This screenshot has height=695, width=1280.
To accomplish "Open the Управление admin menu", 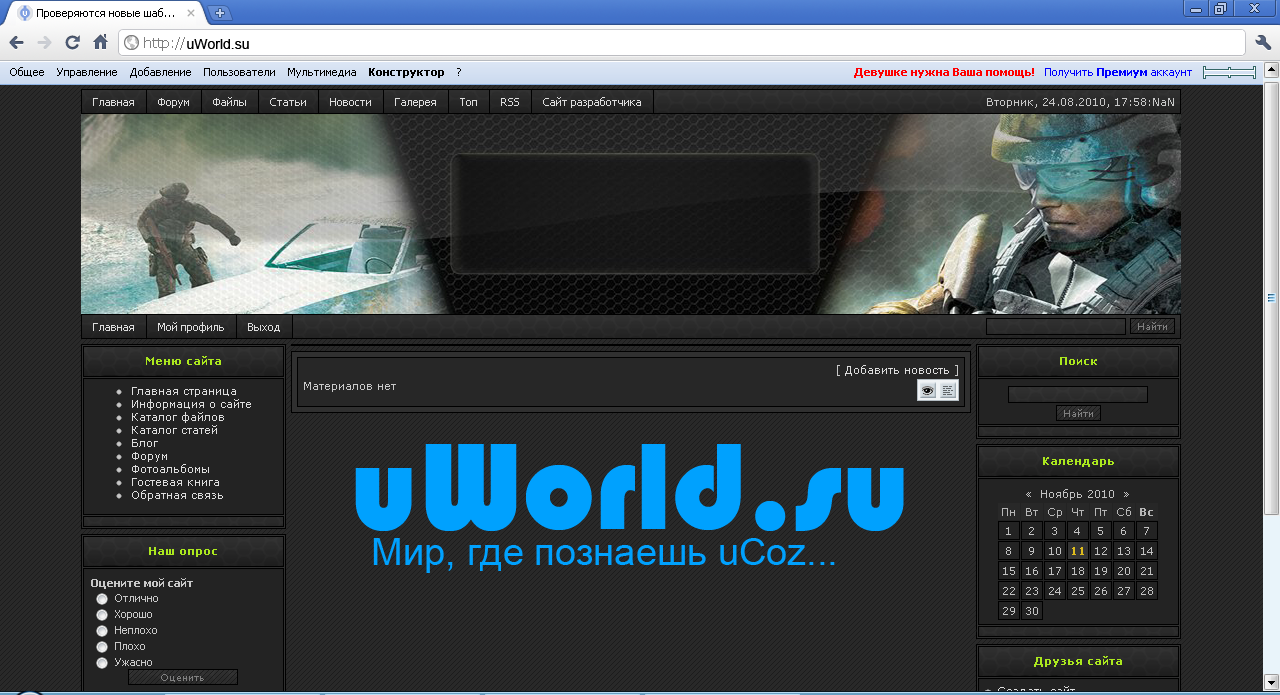I will pyautogui.click(x=87, y=72).
